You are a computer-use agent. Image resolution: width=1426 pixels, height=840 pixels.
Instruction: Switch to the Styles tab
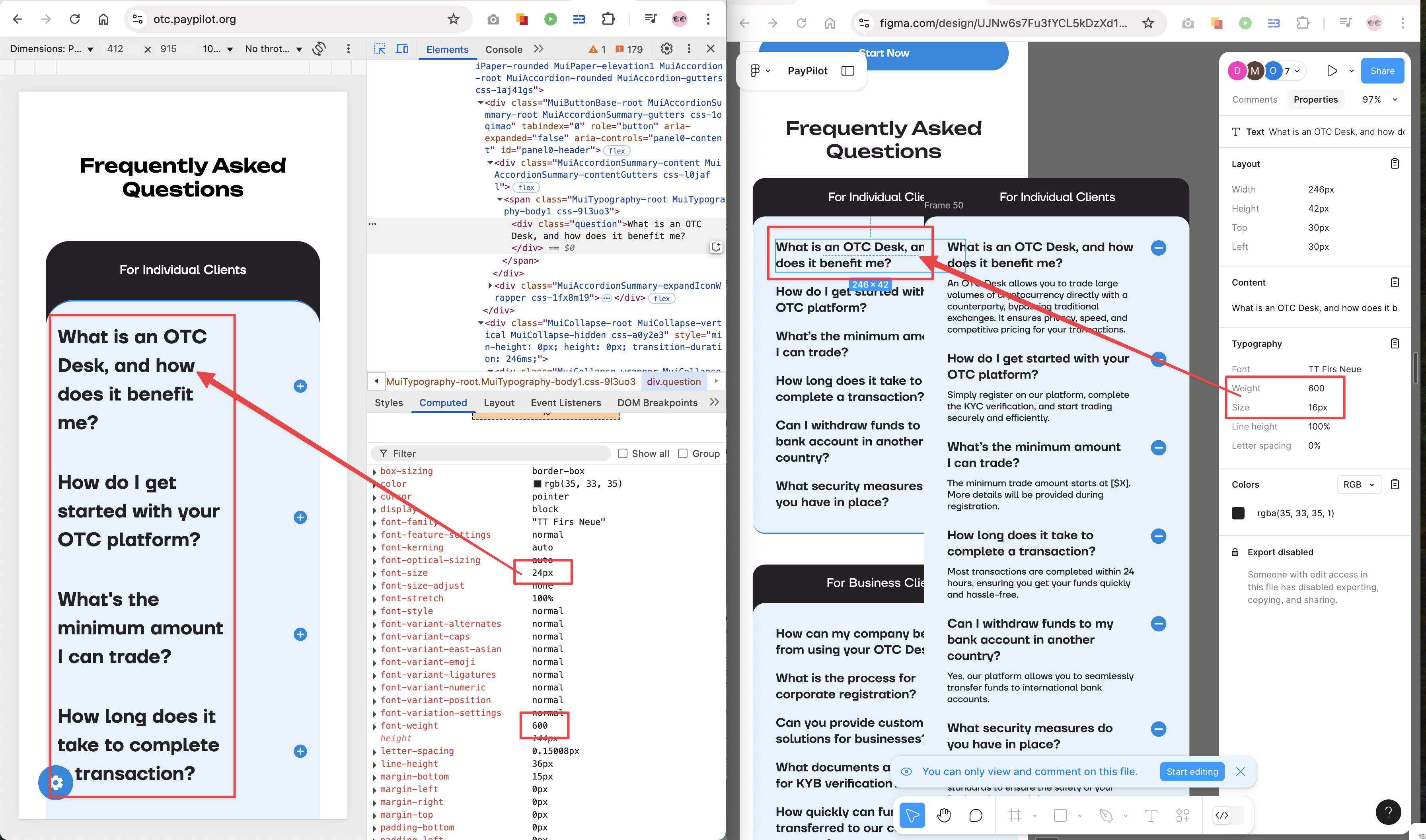[x=388, y=402]
